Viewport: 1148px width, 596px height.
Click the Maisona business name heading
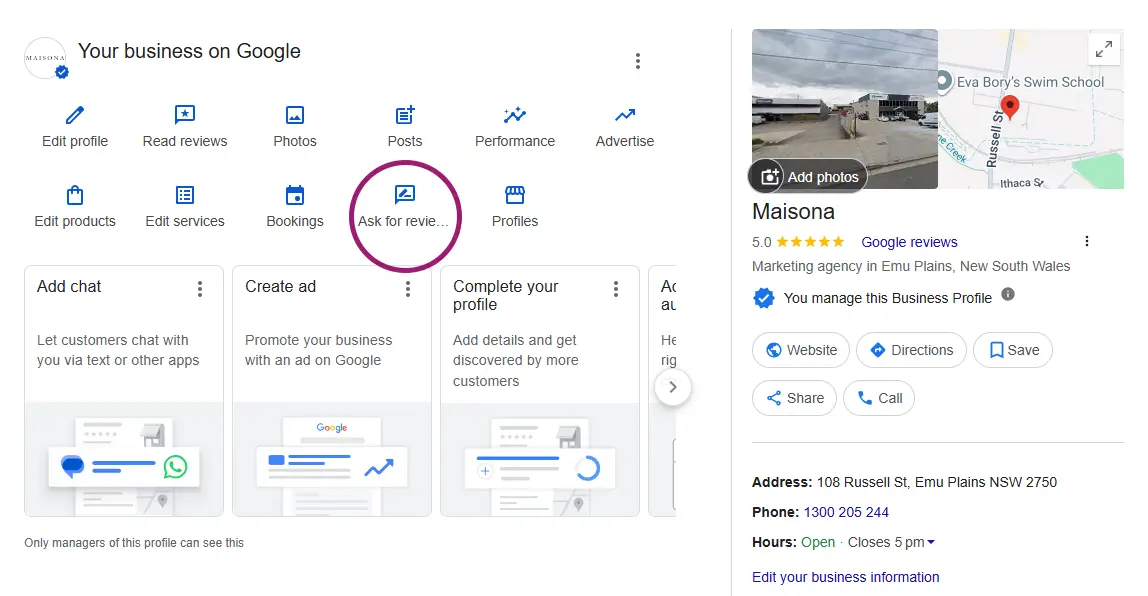[x=793, y=212]
